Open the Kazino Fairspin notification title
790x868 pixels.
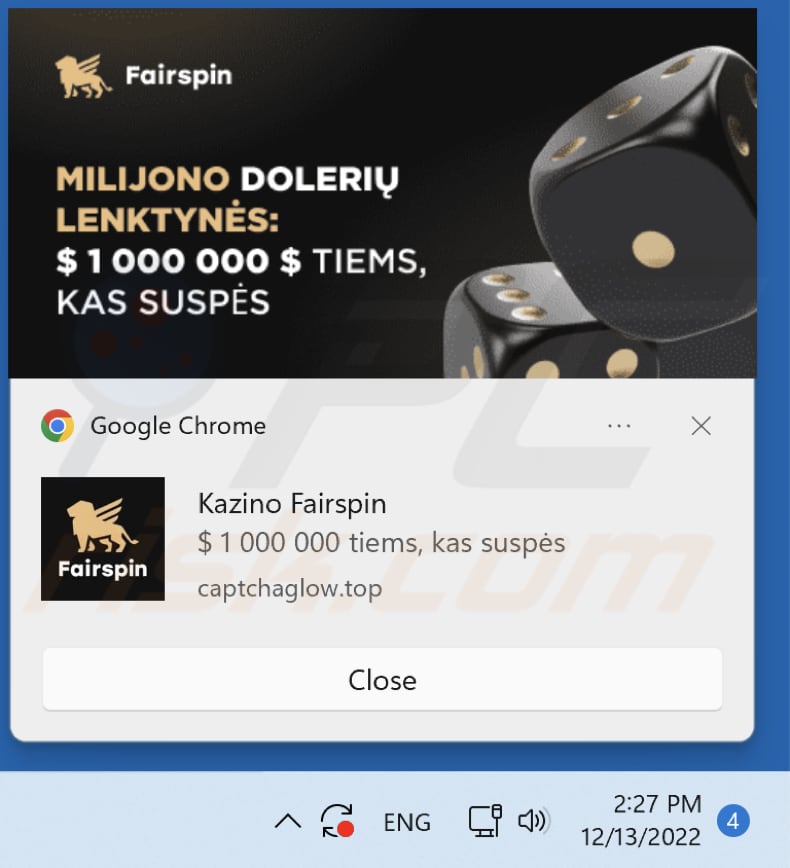point(292,504)
